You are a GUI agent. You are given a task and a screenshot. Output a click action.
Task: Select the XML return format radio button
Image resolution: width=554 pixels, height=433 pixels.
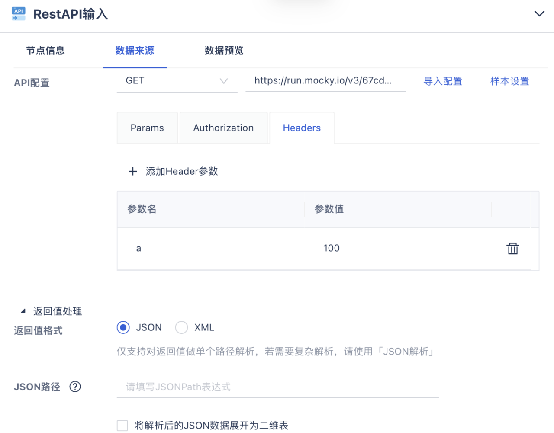pyautogui.click(x=181, y=327)
